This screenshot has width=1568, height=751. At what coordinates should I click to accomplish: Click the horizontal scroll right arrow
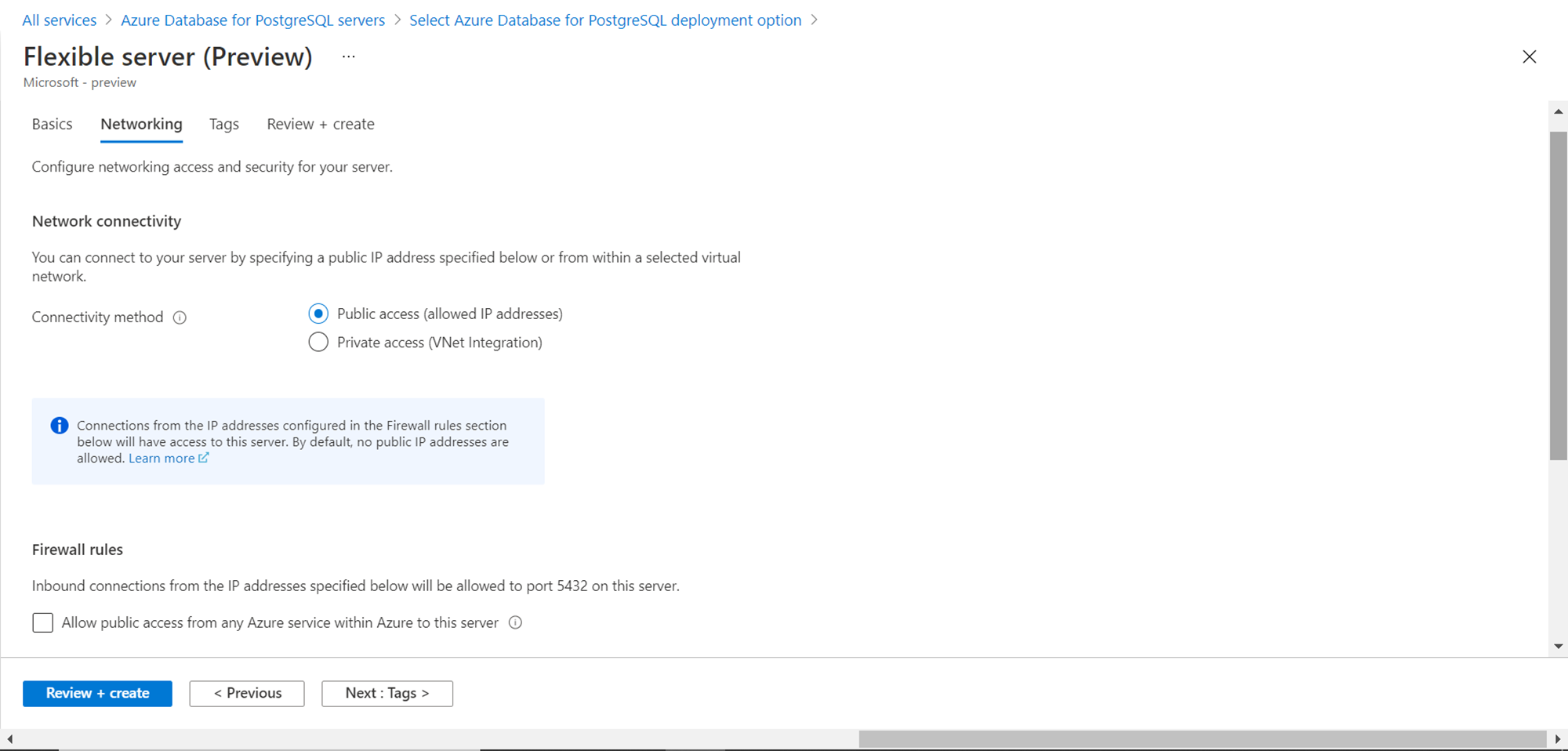click(x=1558, y=738)
